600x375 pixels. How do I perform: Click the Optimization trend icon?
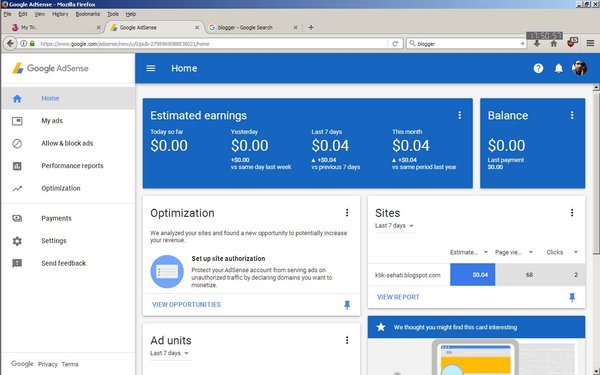coord(17,188)
